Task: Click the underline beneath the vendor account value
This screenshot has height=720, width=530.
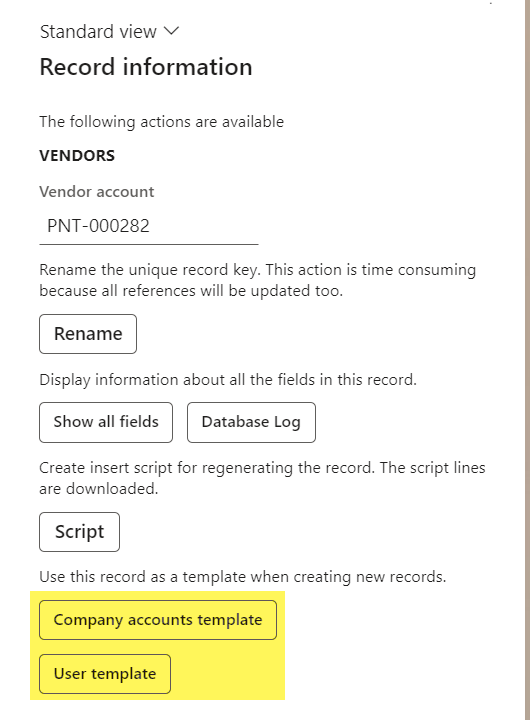Action: pos(149,245)
